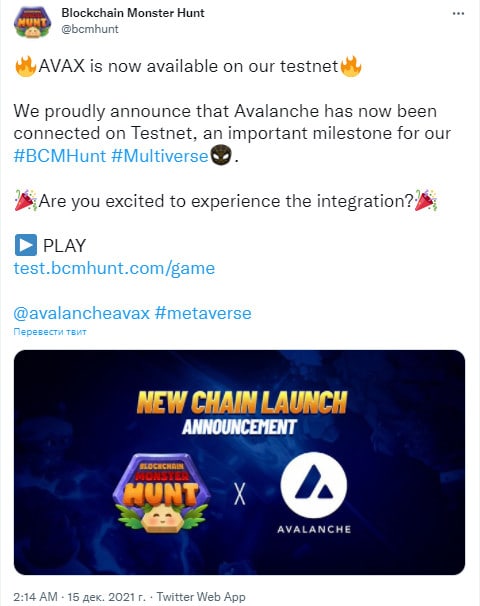Click Перевести твит to translate tweet

[50, 332]
